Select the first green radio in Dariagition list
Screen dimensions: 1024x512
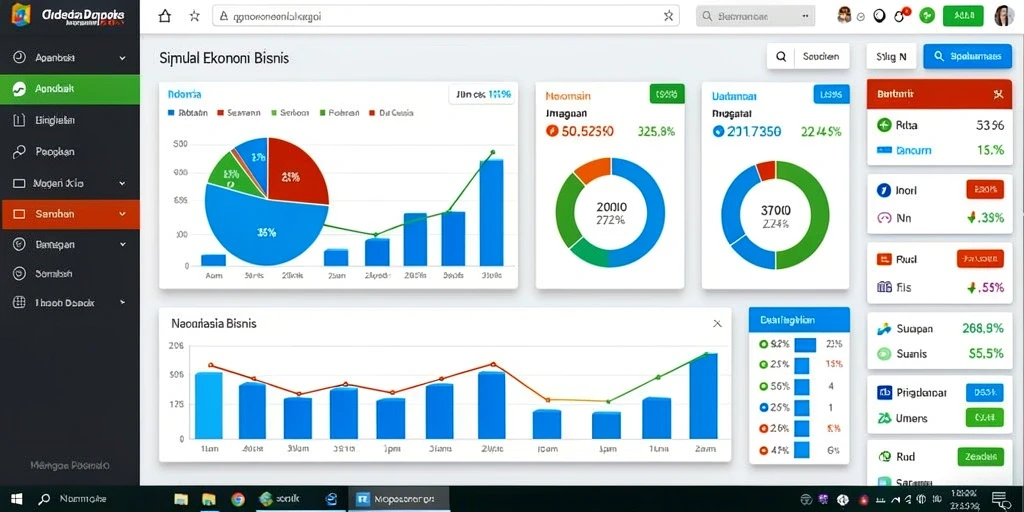pos(763,344)
